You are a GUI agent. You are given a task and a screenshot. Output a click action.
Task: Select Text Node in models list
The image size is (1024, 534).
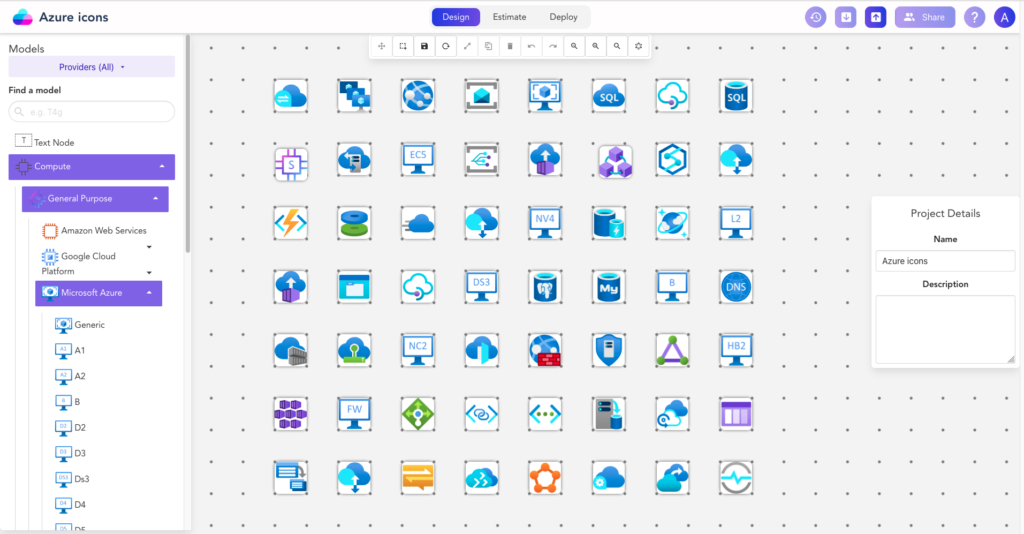click(x=45, y=142)
